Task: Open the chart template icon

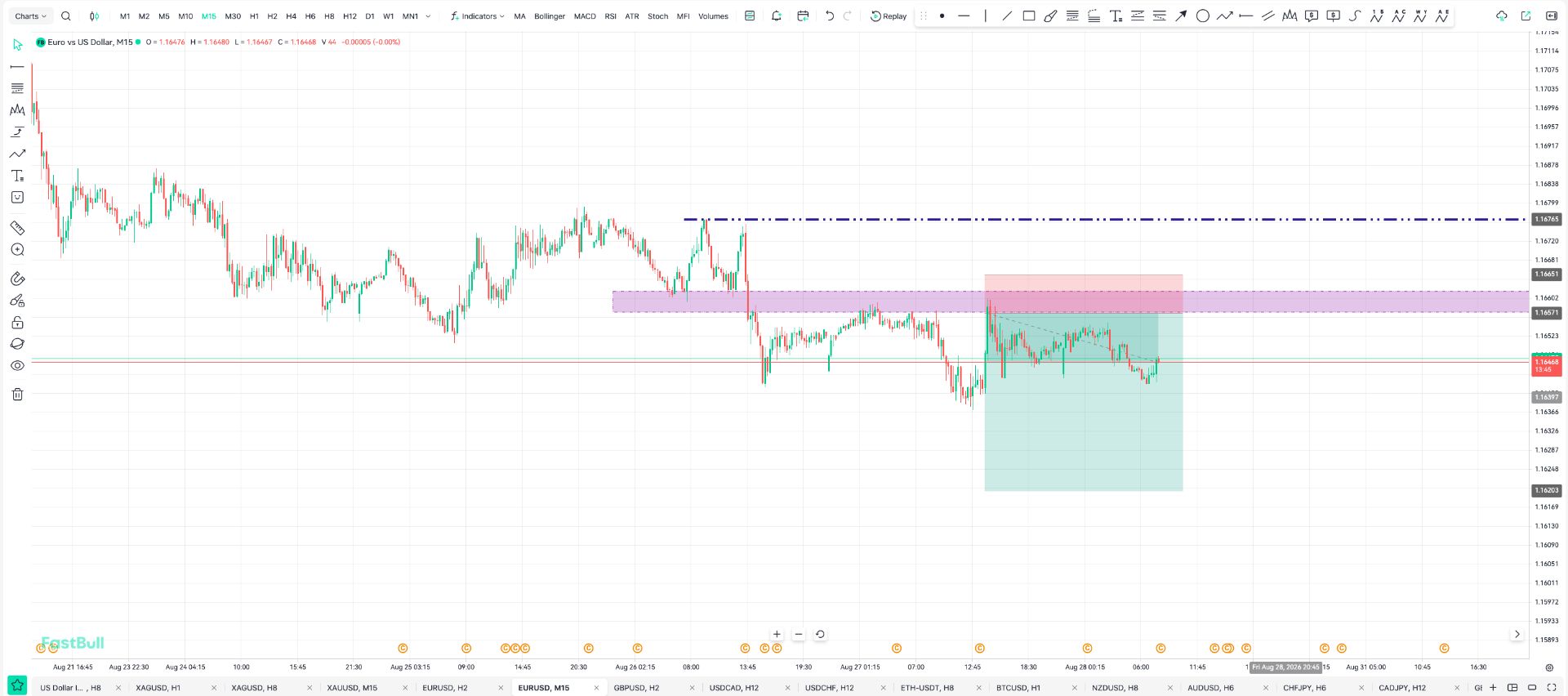Action: [x=750, y=16]
